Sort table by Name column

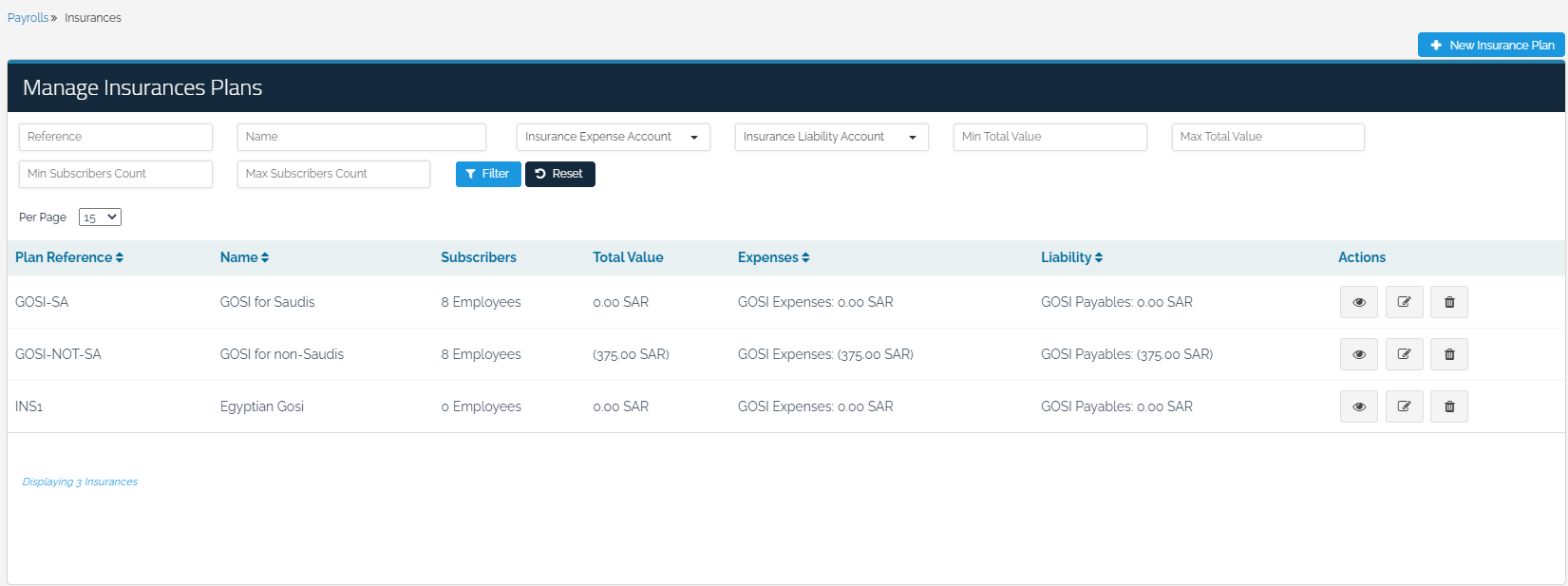coord(244,257)
